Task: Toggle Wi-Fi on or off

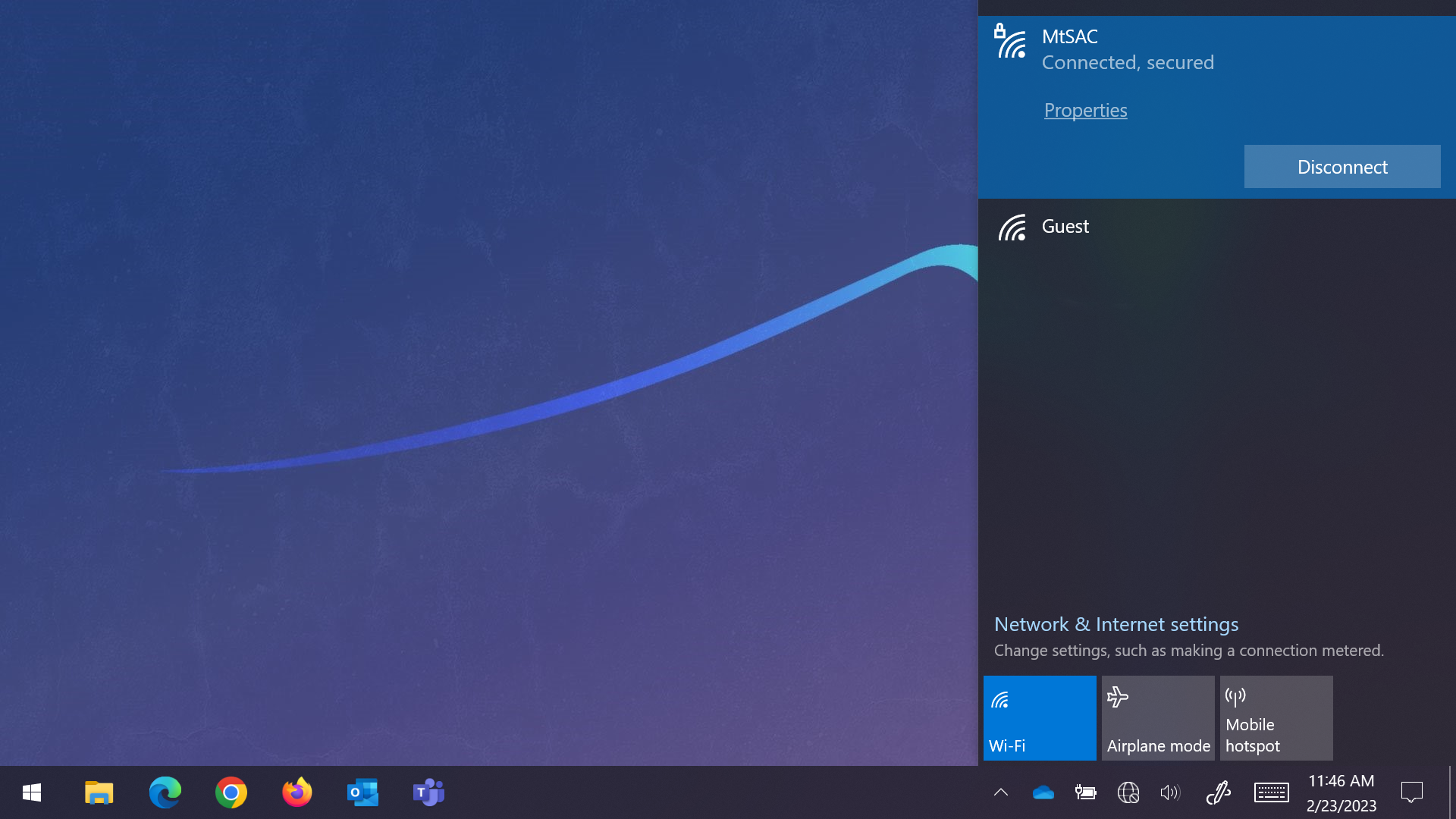Action: (1039, 717)
